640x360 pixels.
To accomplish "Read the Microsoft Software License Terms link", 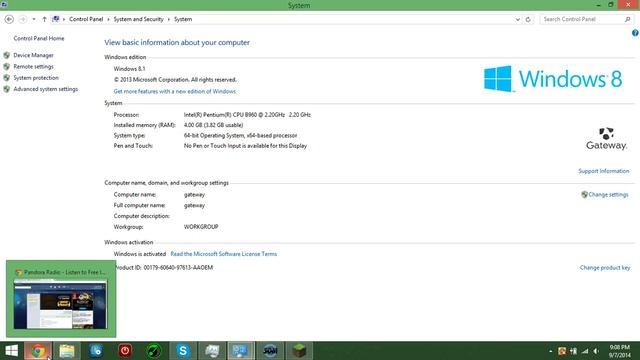I will pyautogui.click(x=224, y=254).
